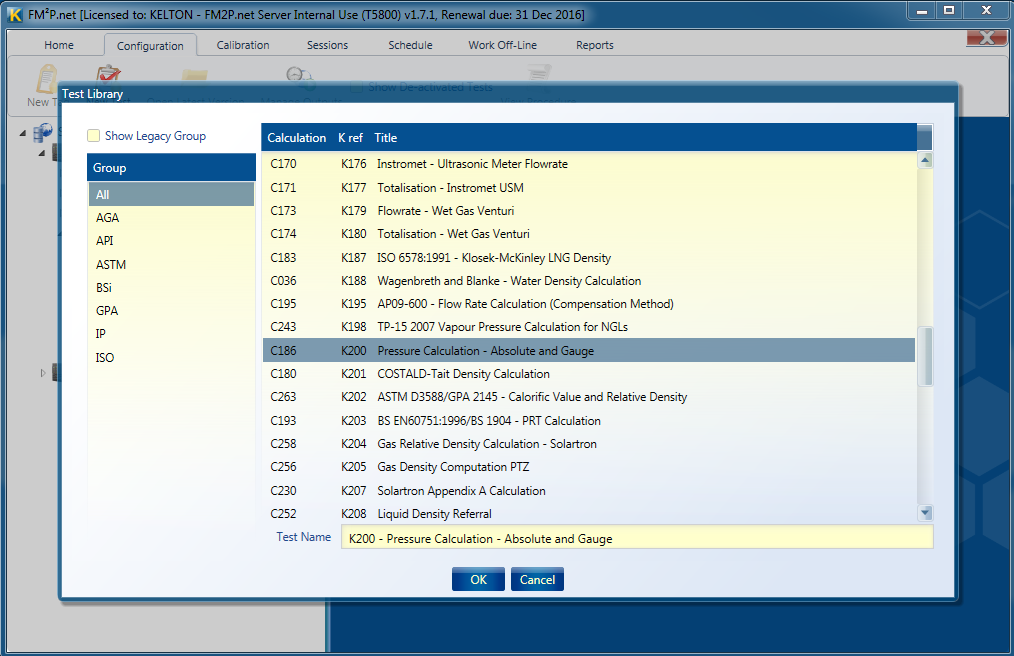Confirm with the OK button
The image size is (1014, 656).
(x=478, y=580)
